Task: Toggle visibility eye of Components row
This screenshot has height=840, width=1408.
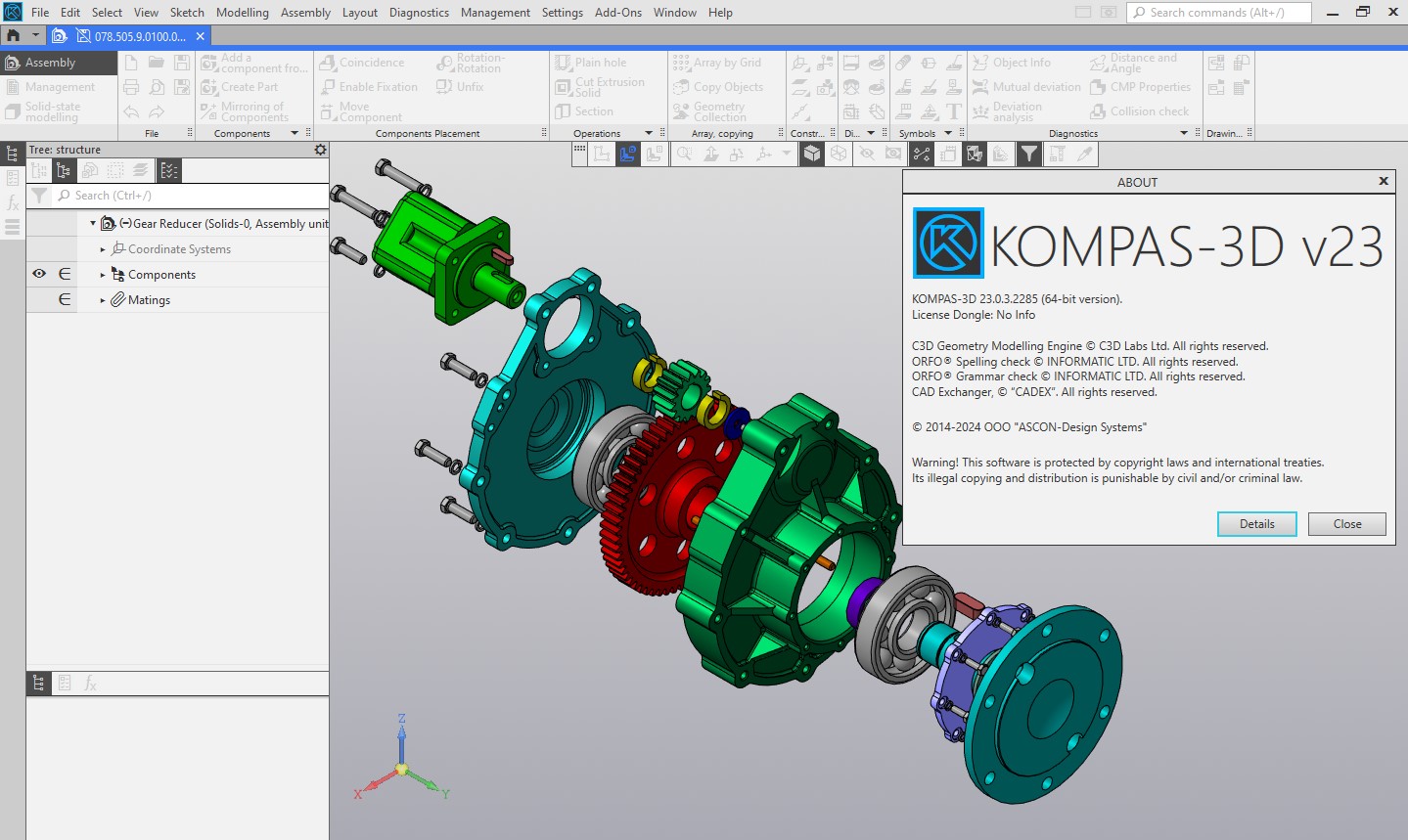Action: (39, 274)
